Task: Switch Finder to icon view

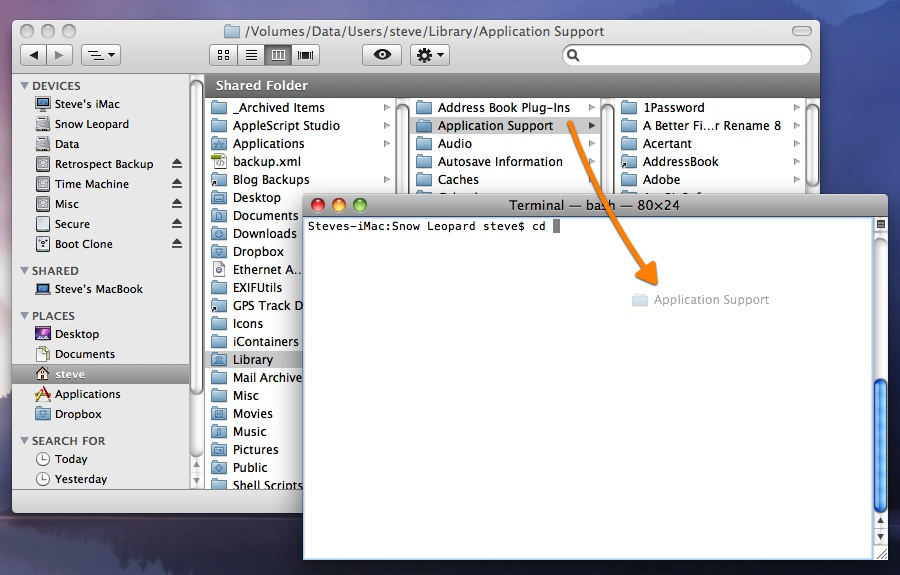Action: 223,55
